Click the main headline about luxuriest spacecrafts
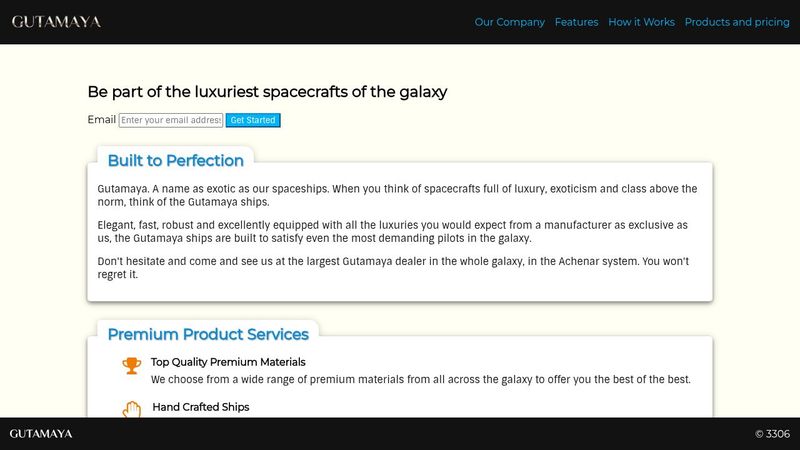 (x=267, y=92)
